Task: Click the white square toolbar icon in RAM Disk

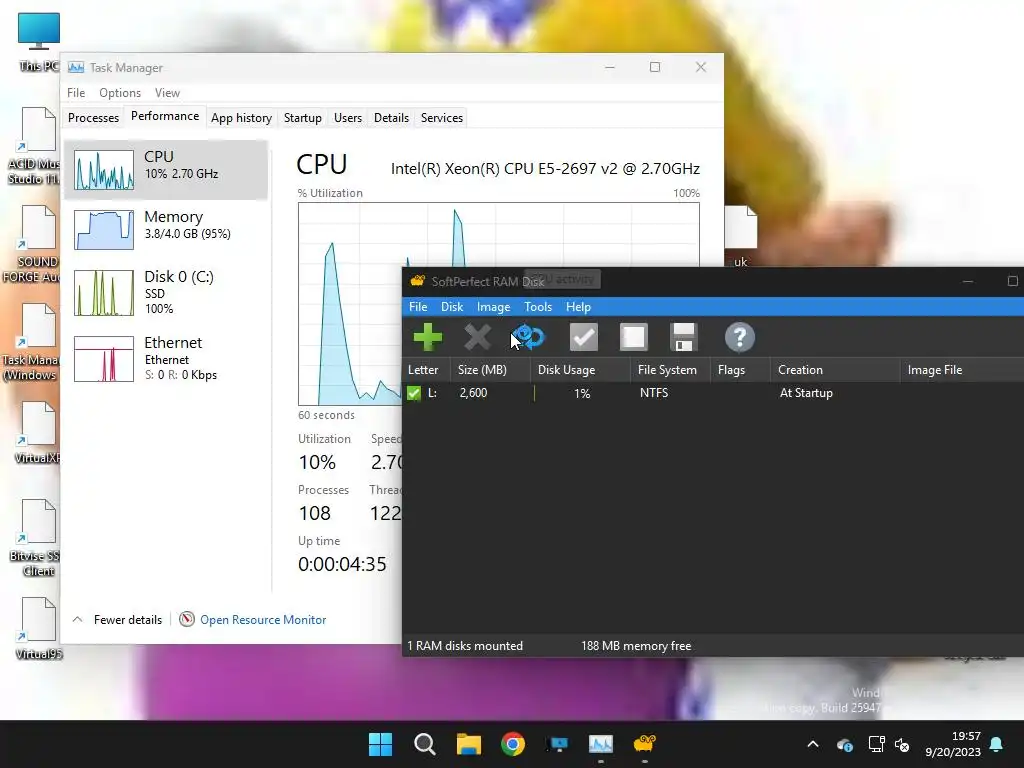Action: coord(633,338)
